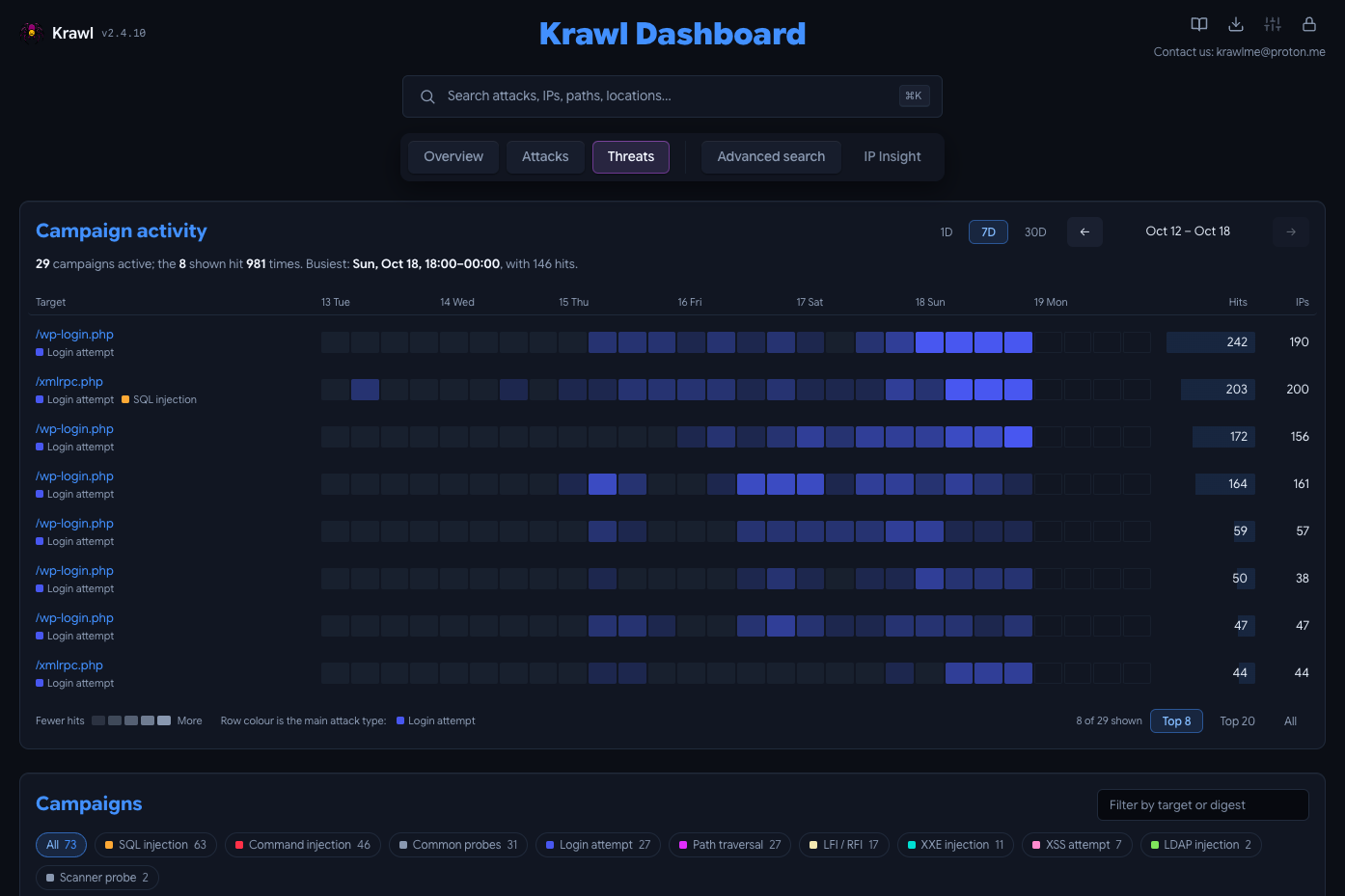Viewport: 1345px width, 896px height.
Task: Select the Top 8 campaigns view
Action: tap(1176, 721)
